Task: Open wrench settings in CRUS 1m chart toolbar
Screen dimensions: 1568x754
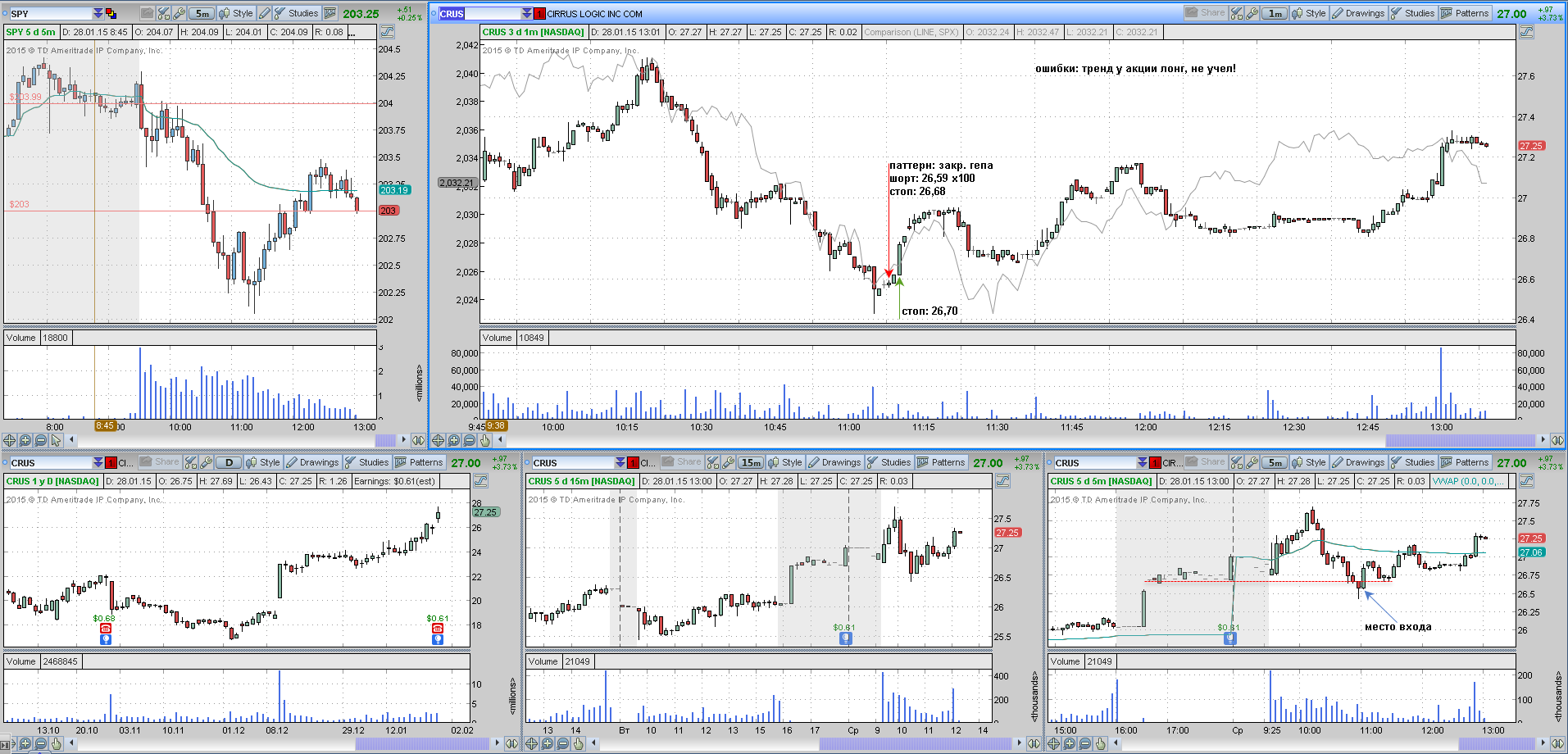Action: click(1252, 13)
